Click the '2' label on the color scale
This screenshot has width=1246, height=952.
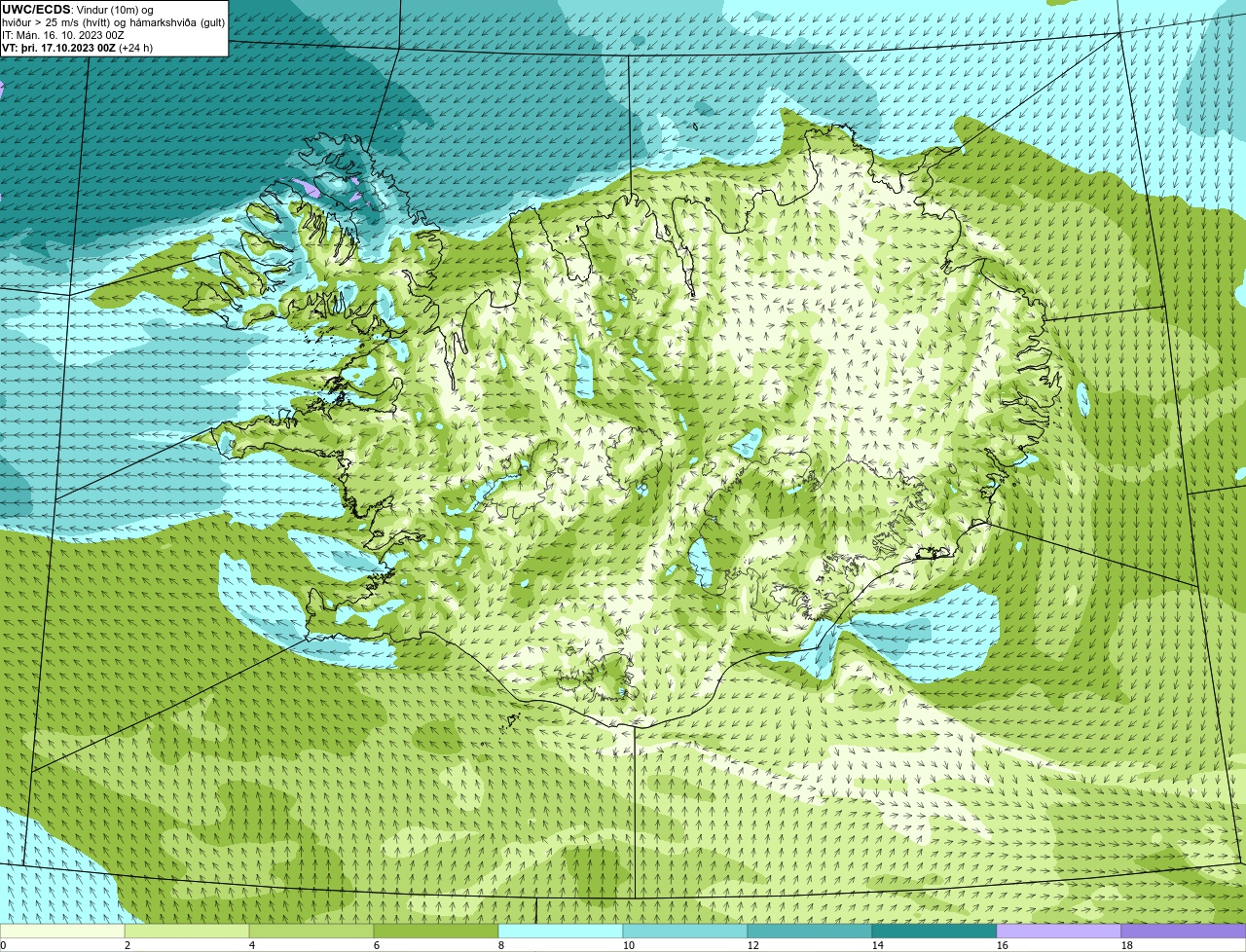pyautogui.click(x=128, y=945)
